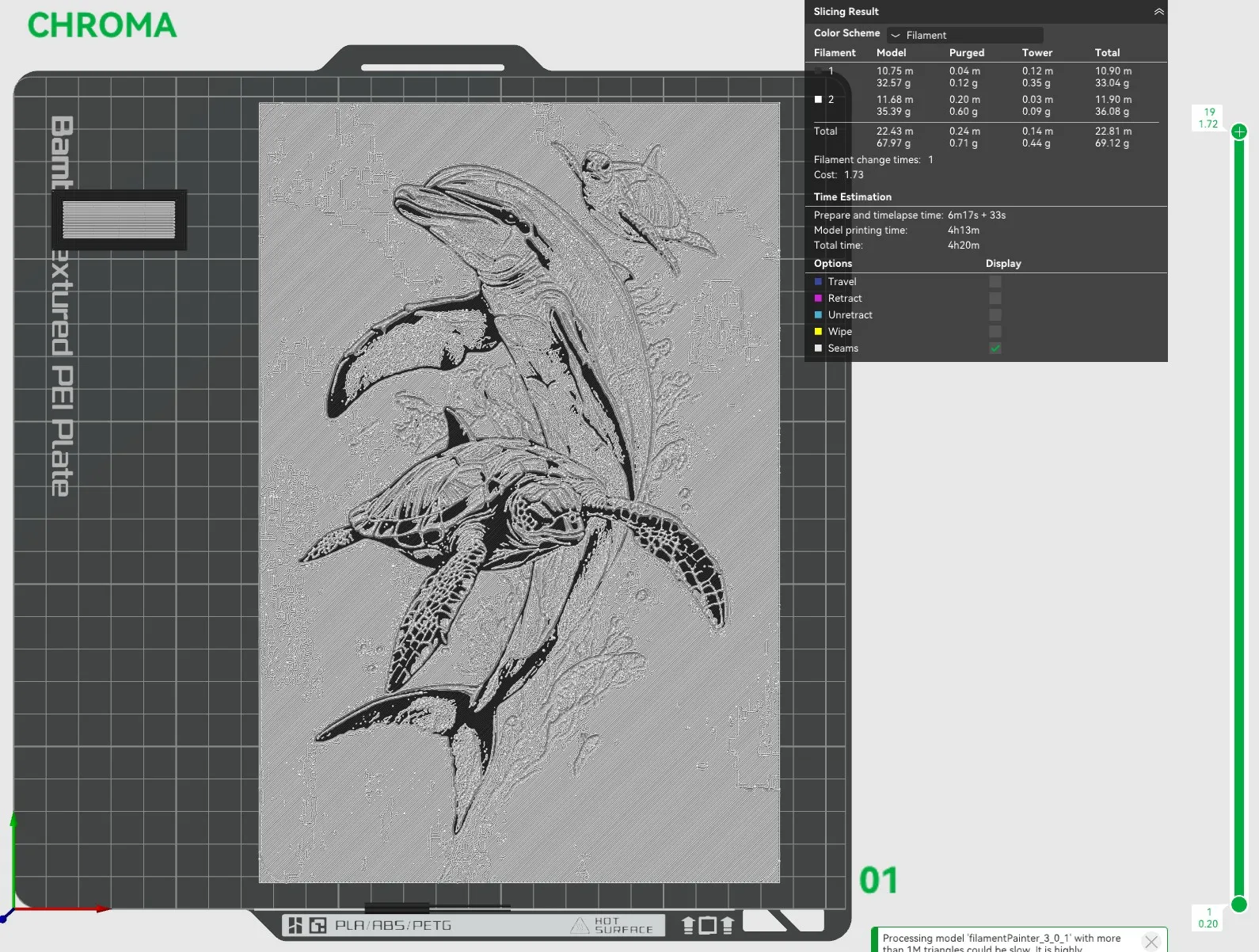Screen dimensions: 1259x952
Task: Click the white Seams color swatch
Action: click(818, 348)
